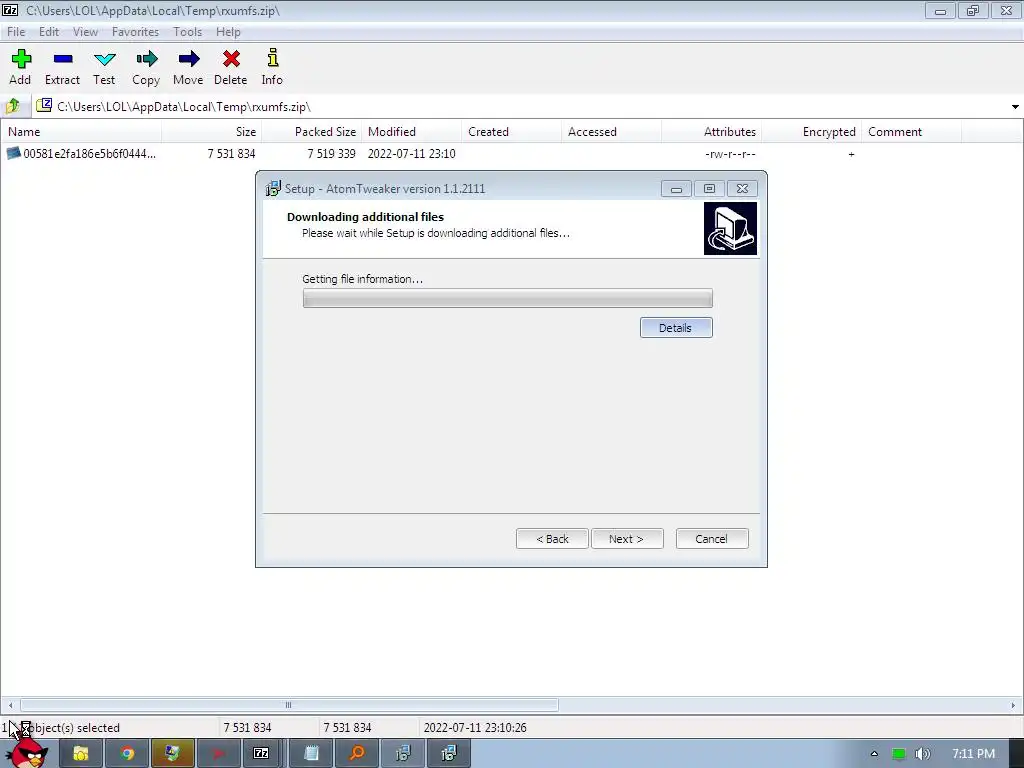
Task: Click the packed size value 7 519 339
Action: tap(331, 153)
